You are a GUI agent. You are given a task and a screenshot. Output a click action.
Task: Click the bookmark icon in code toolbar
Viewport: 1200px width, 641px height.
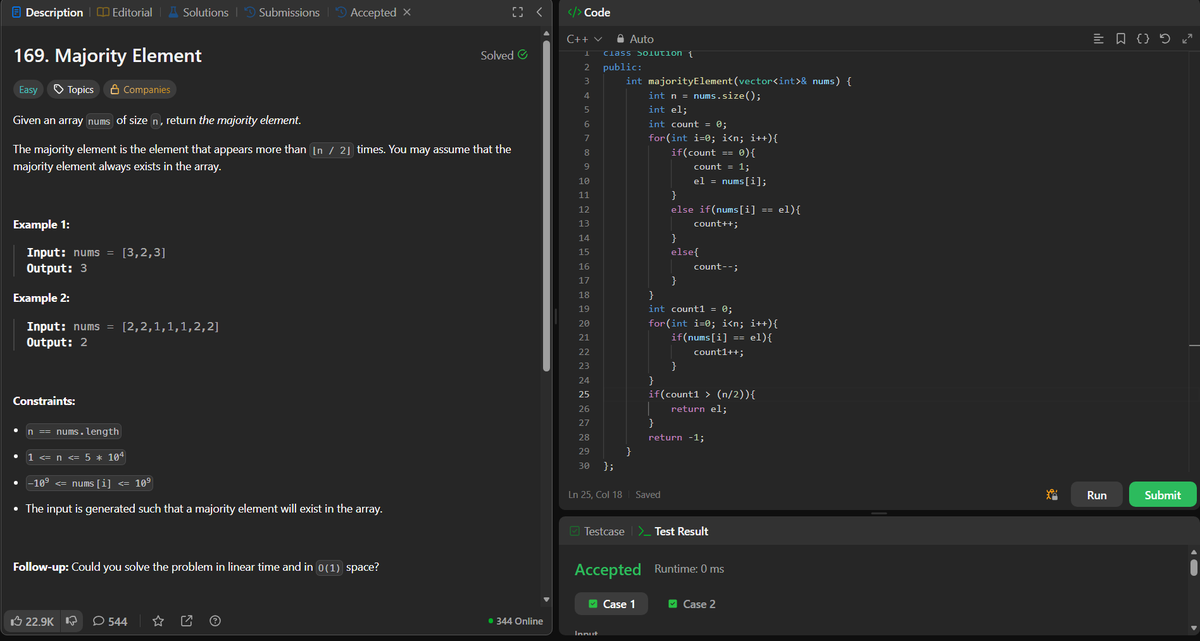click(x=1120, y=39)
